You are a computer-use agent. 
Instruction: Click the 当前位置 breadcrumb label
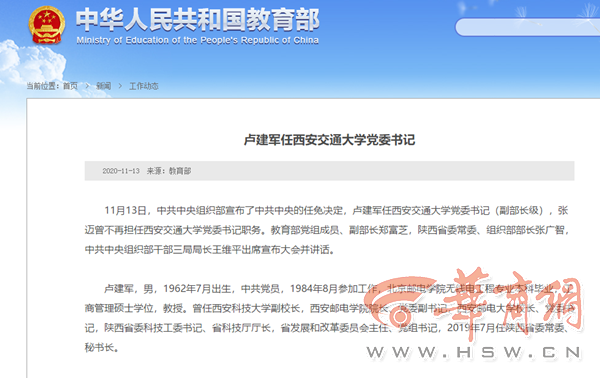42,86
